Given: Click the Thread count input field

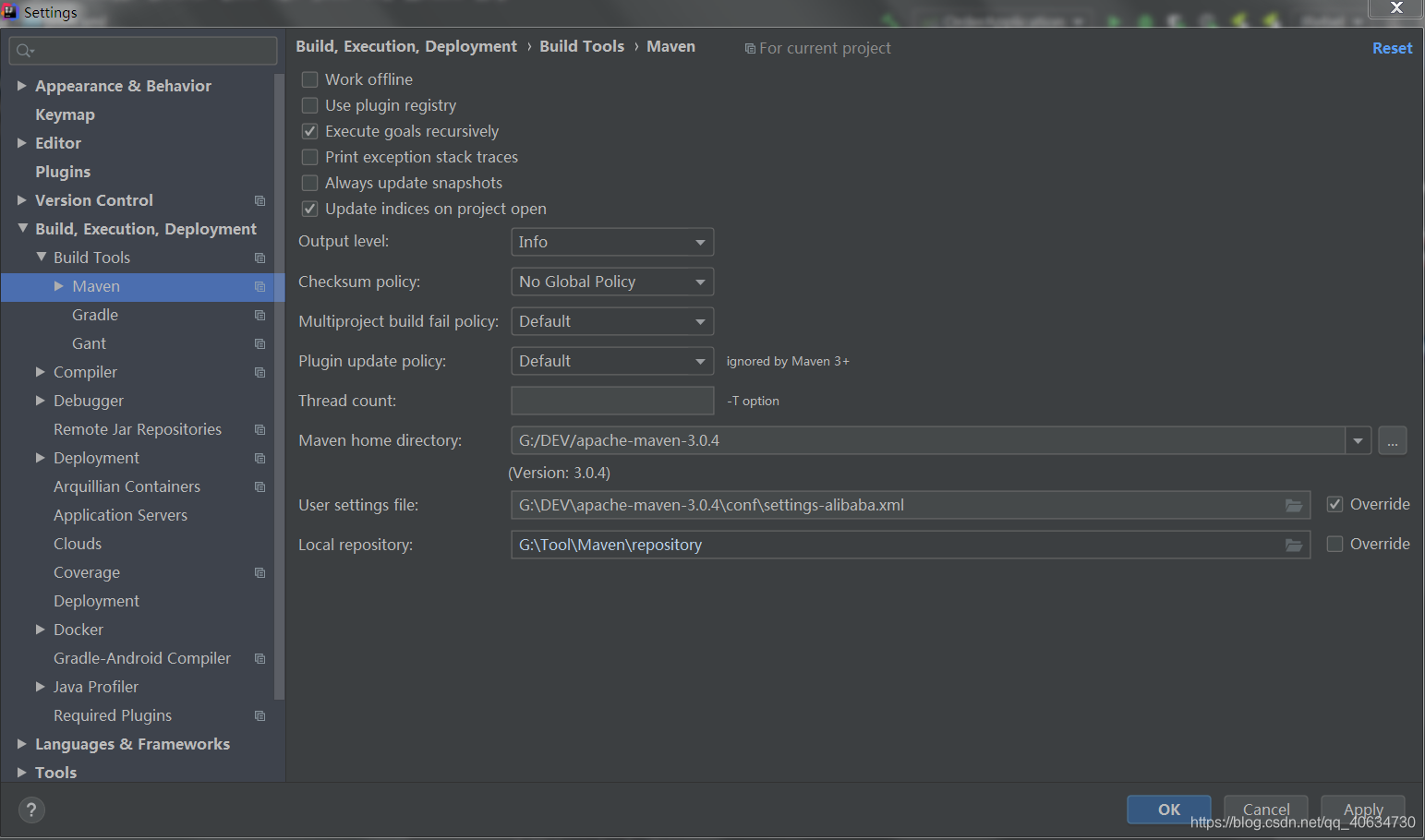Looking at the screenshot, I should (x=612, y=401).
